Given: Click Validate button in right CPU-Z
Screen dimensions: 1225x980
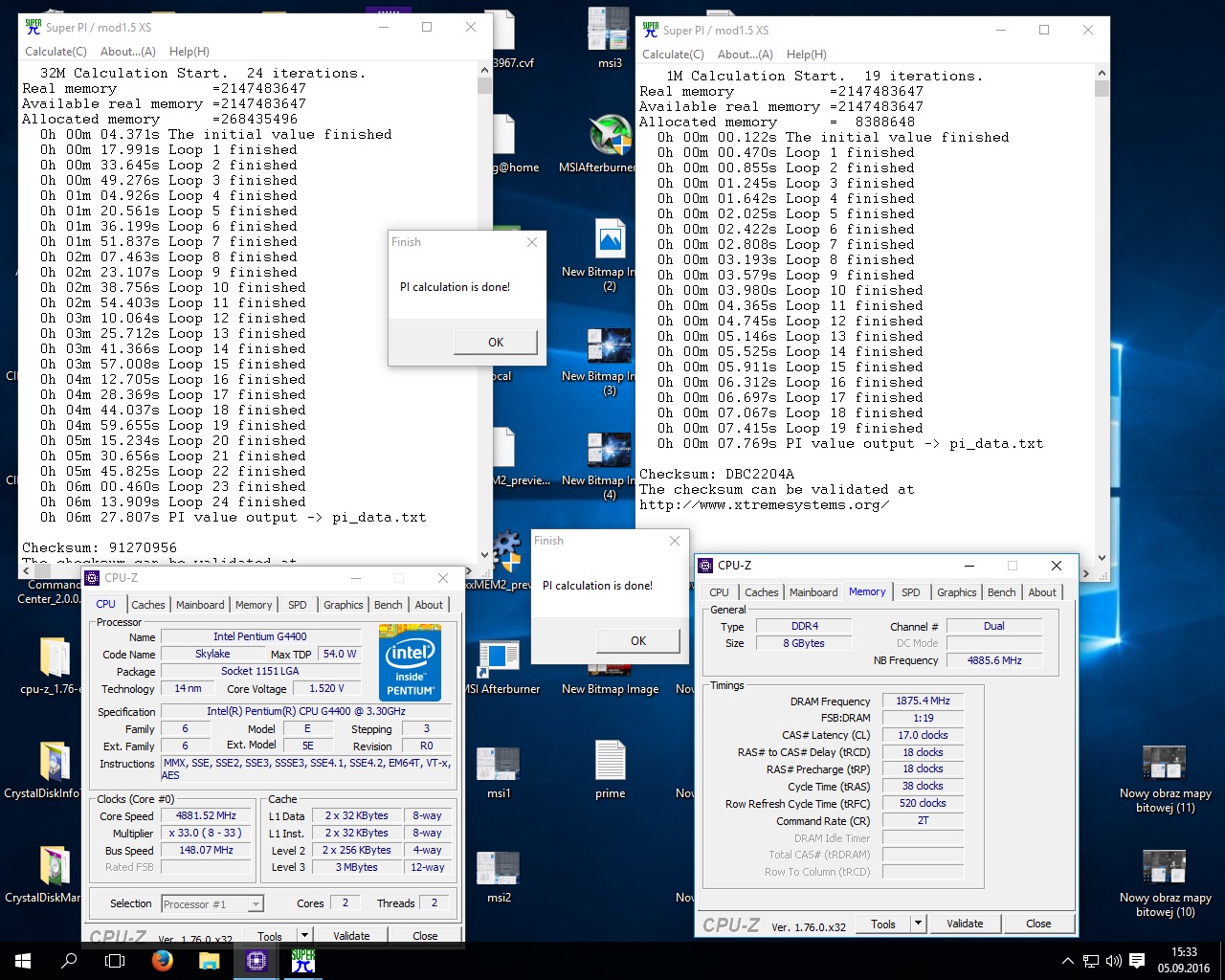Looking at the screenshot, I should 965,924.
